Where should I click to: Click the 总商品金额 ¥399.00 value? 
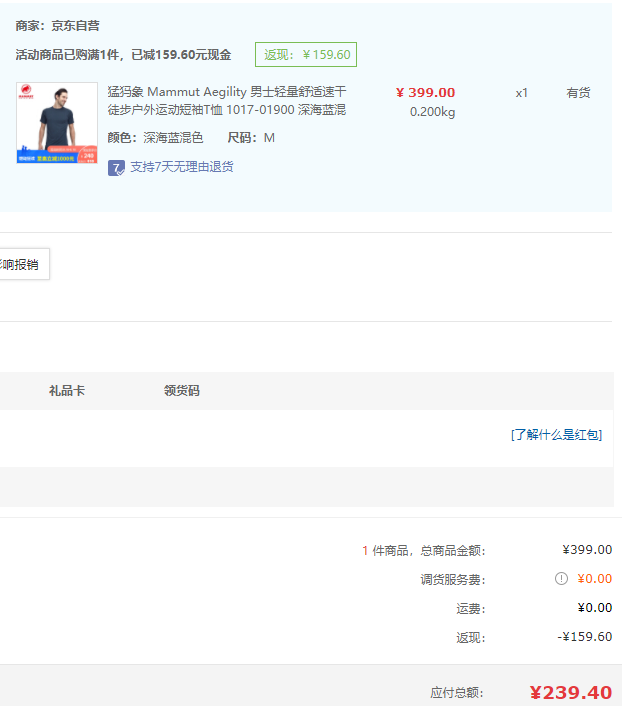(x=587, y=549)
